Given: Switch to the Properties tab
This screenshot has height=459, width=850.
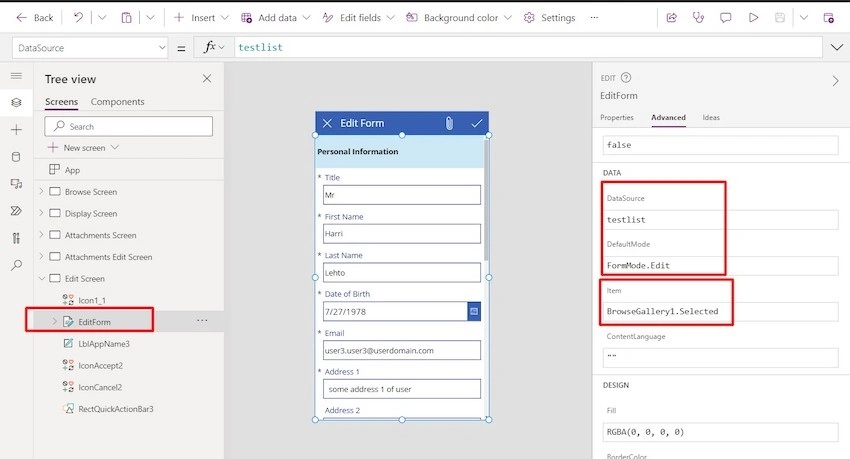Looking at the screenshot, I should coord(617,117).
